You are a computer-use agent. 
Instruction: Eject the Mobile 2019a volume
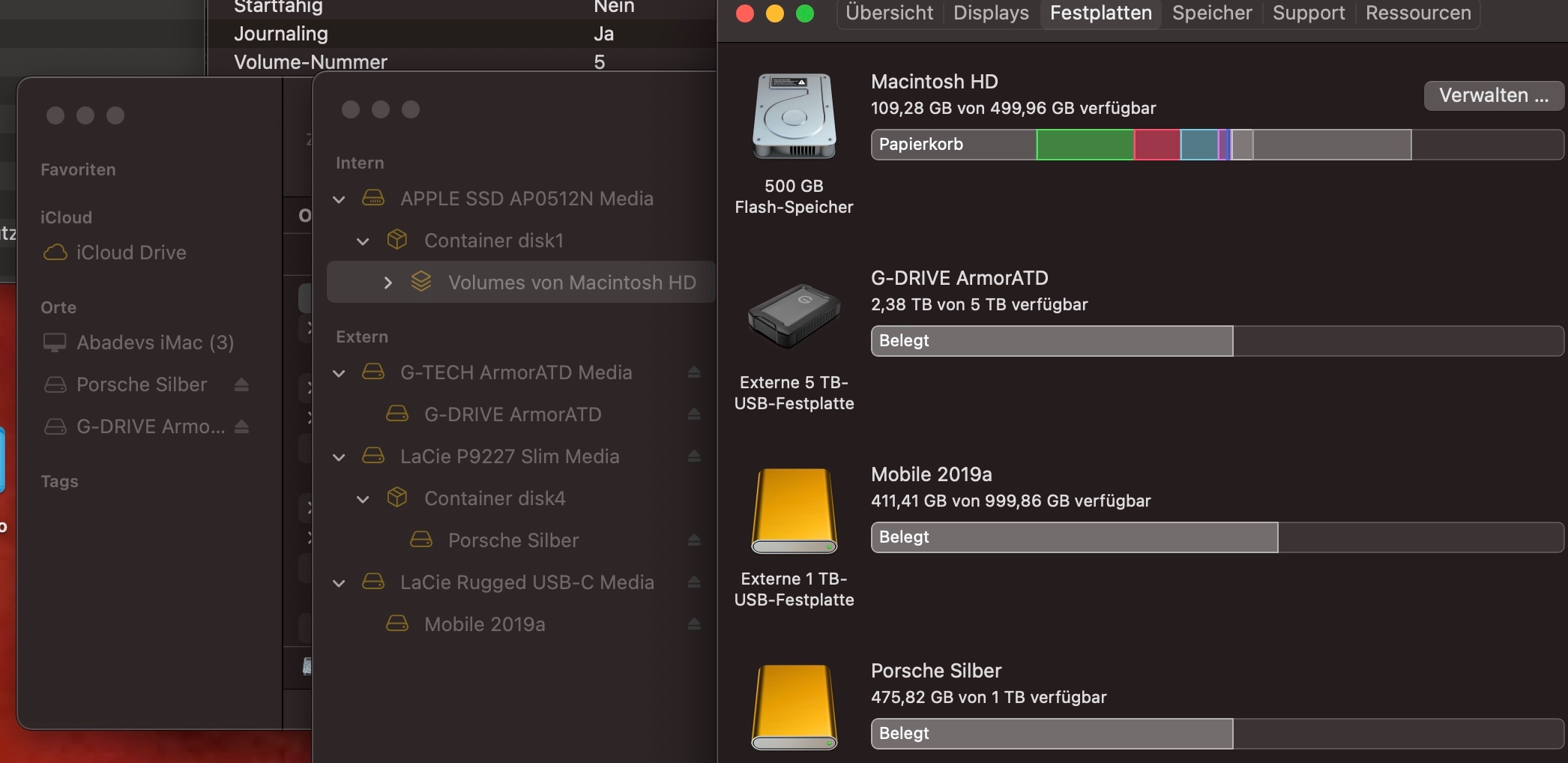point(694,624)
